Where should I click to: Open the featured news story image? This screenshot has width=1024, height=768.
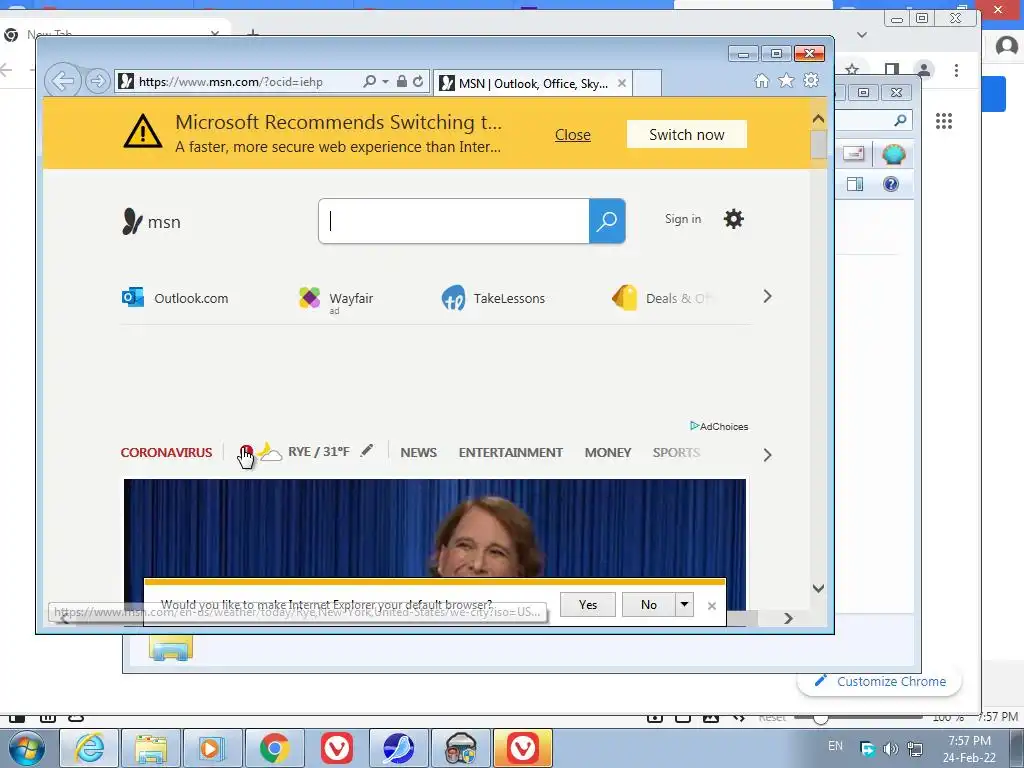434,528
